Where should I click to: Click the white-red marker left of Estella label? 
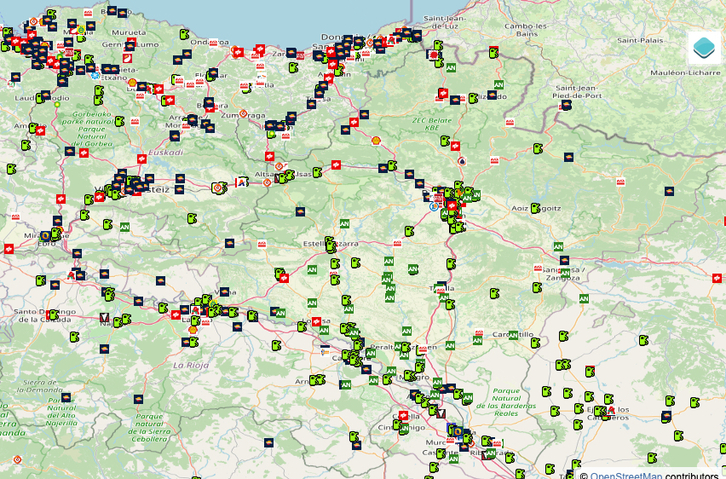(262, 243)
